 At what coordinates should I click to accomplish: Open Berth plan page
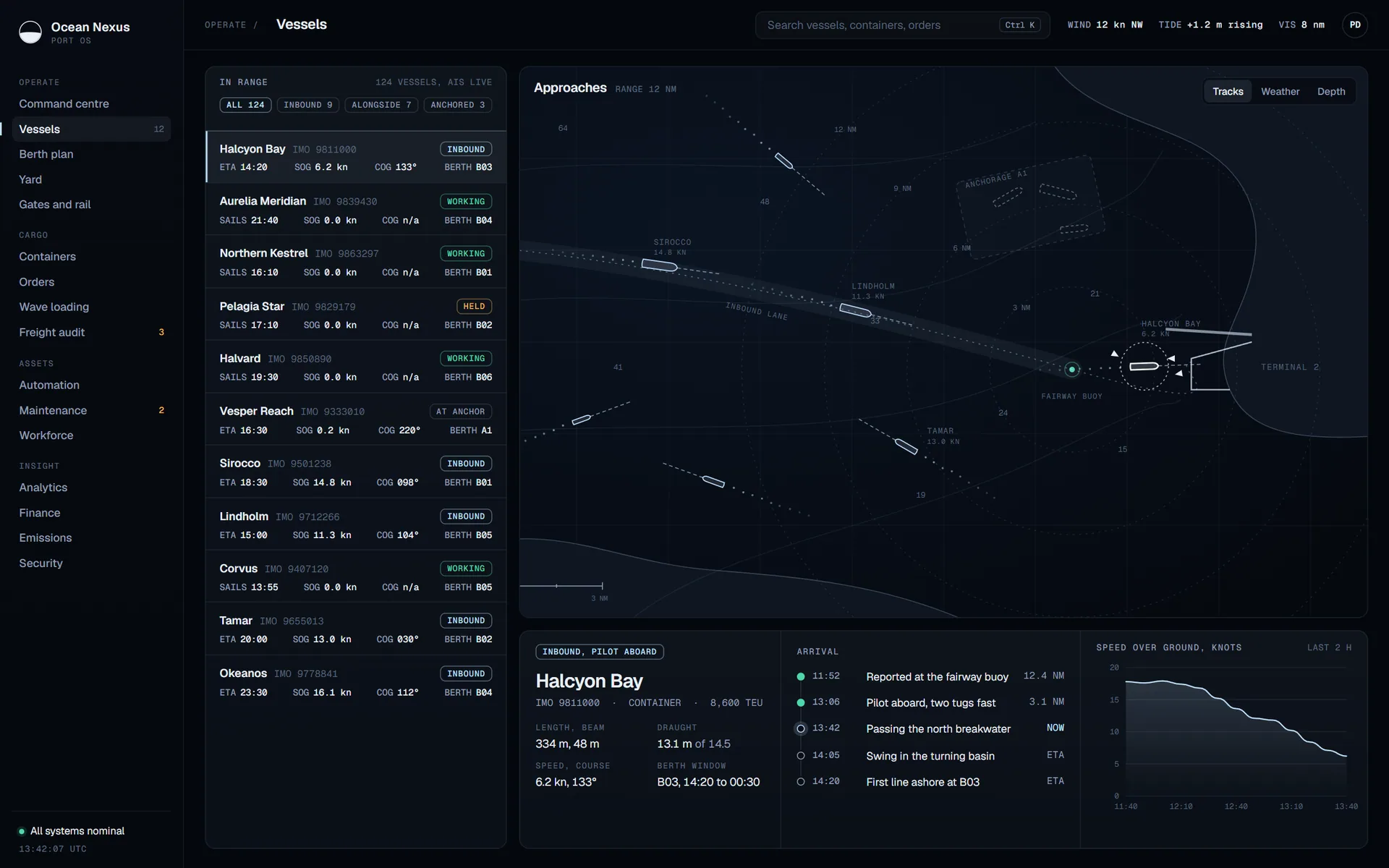click(91, 154)
